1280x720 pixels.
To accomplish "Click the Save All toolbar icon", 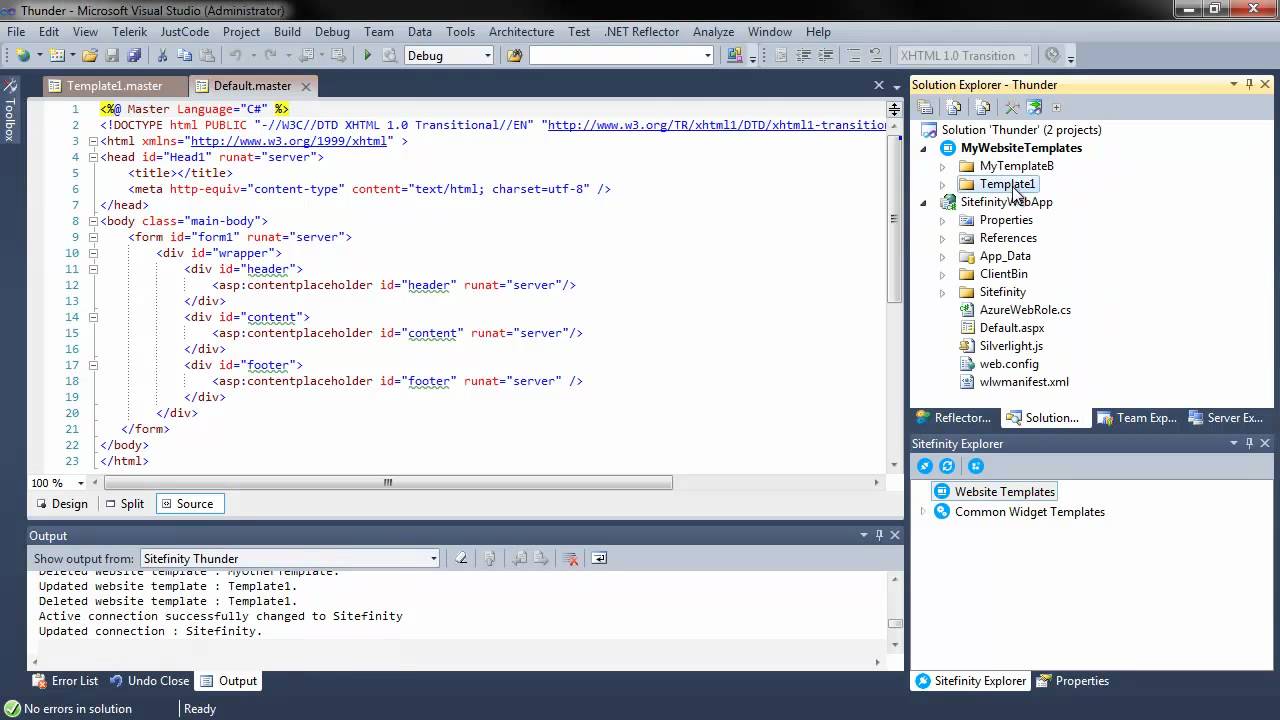I will (x=134, y=56).
